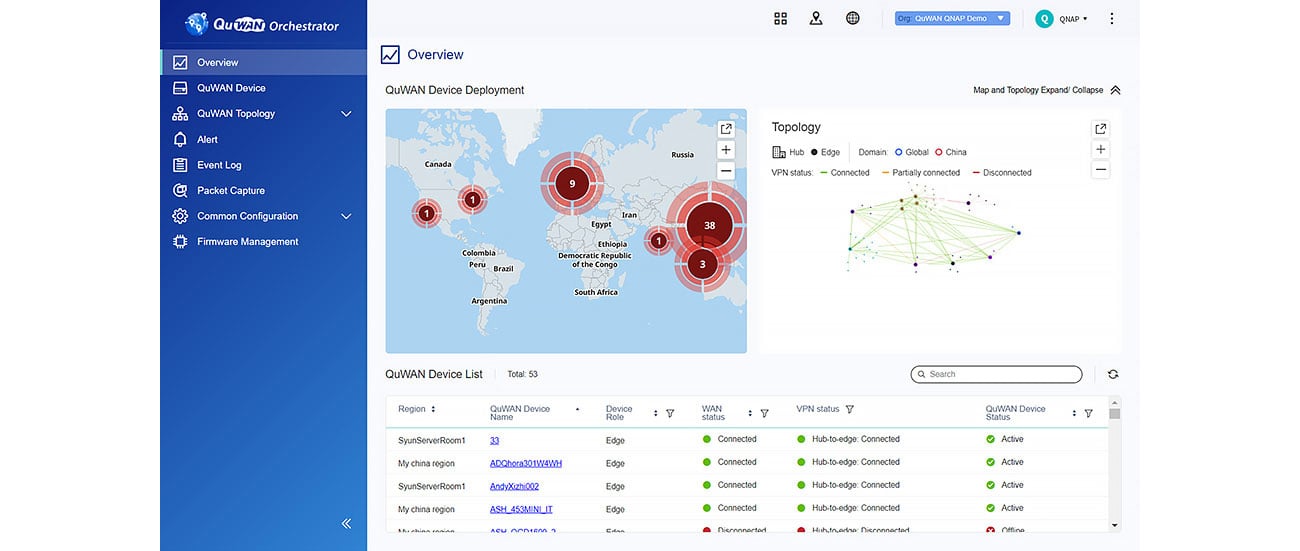Viewport: 1300px width, 551px height.
Task: Expand the QuWAN Topology submenu chevron
Action: (x=346, y=114)
